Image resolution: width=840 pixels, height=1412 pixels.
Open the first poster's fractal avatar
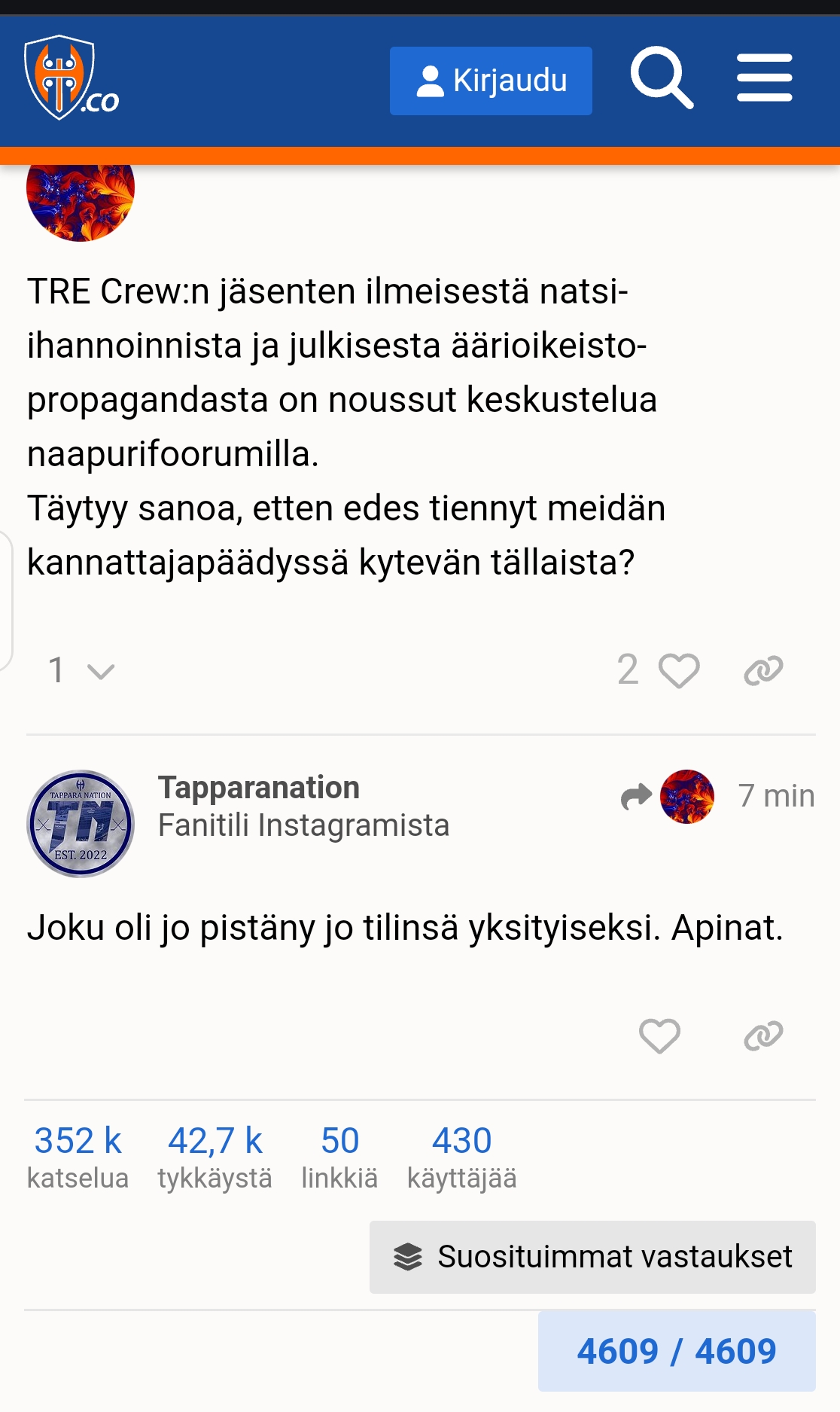point(81,197)
